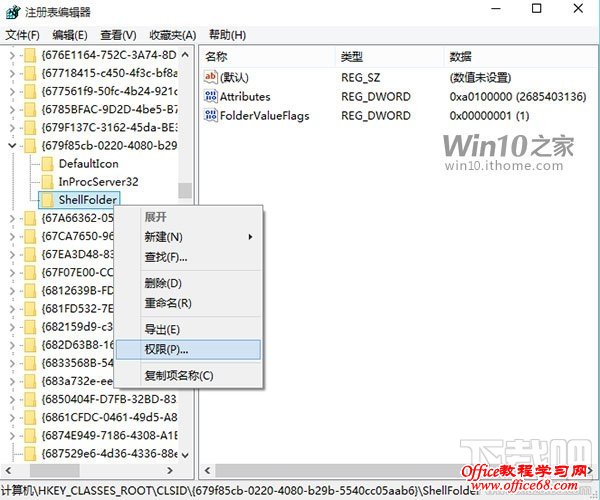Click folder icon of {6812639B key

[x=30, y=291]
